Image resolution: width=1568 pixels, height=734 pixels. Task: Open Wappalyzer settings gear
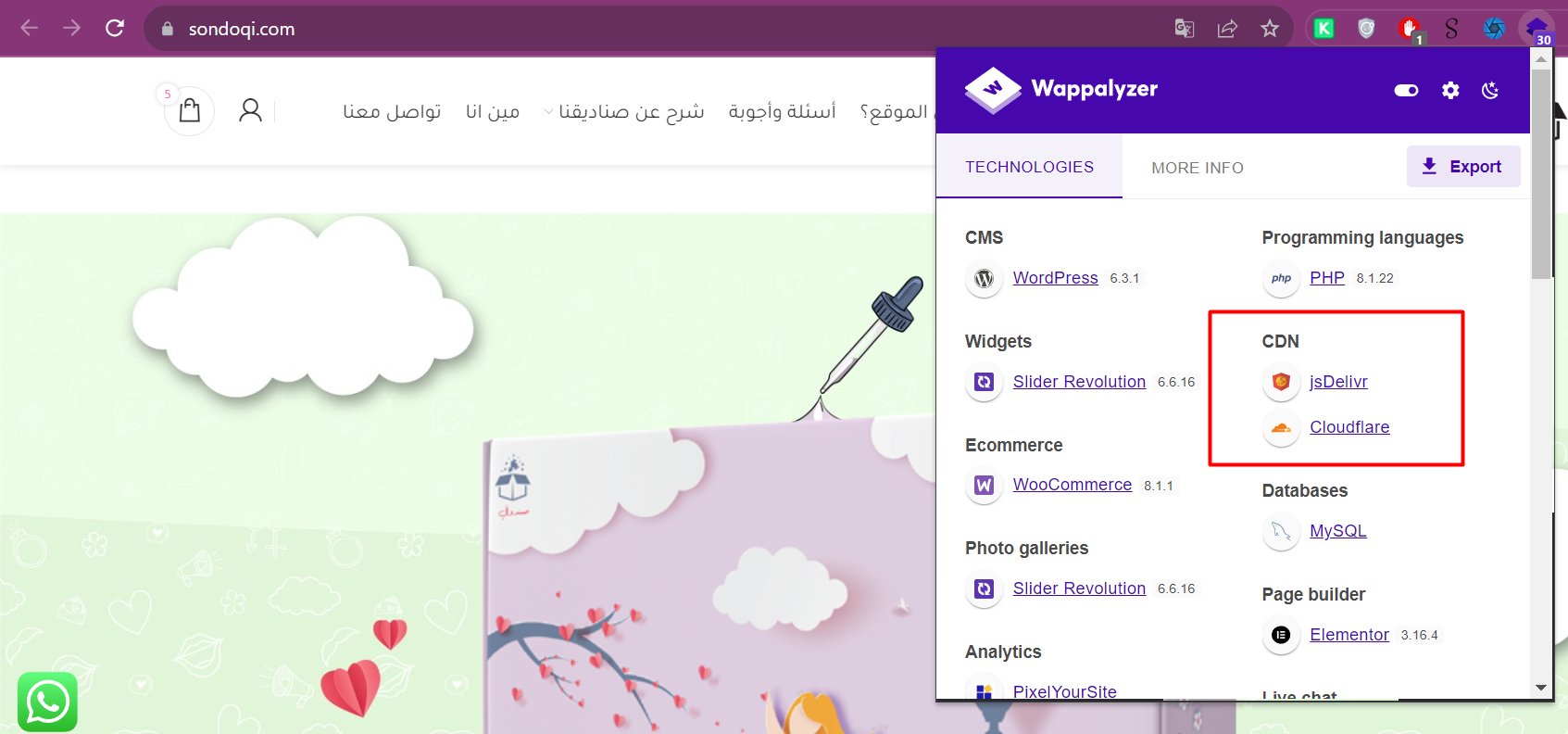tap(1450, 90)
